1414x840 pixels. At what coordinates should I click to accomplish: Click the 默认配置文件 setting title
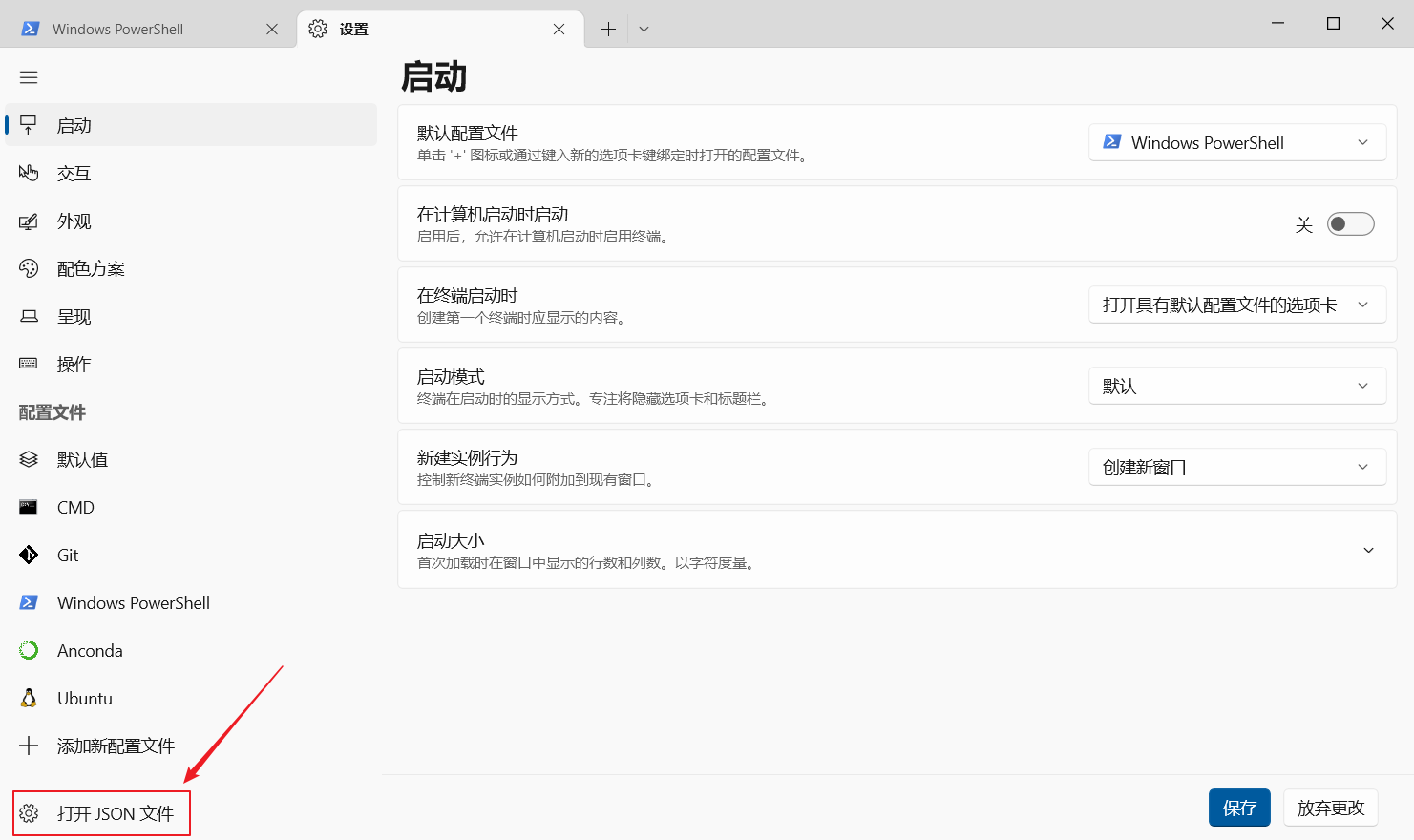pyautogui.click(x=468, y=133)
